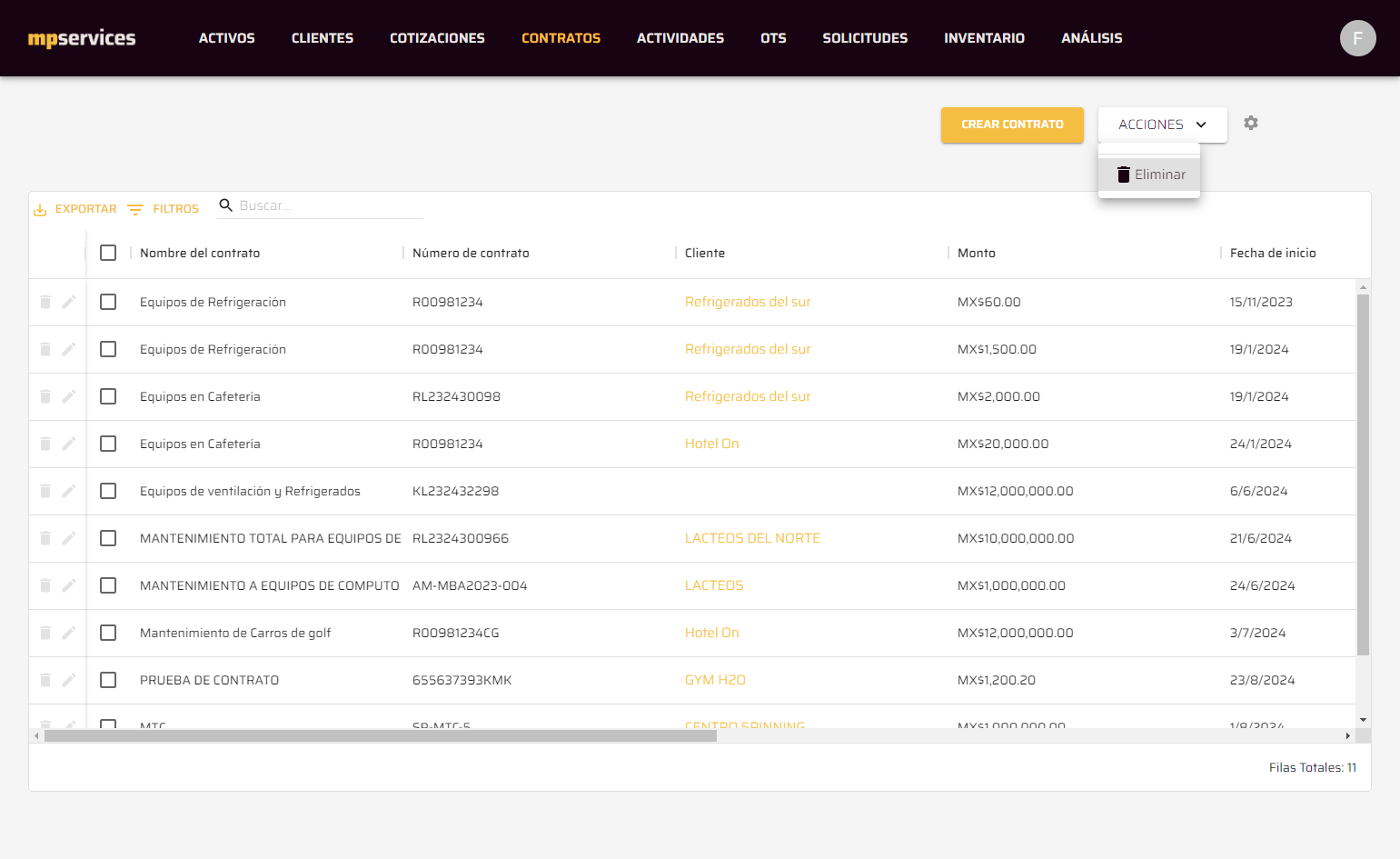Screen dimensions: 1400x859
Task: Edit the Carros de golf contract
Action: pos(69,633)
